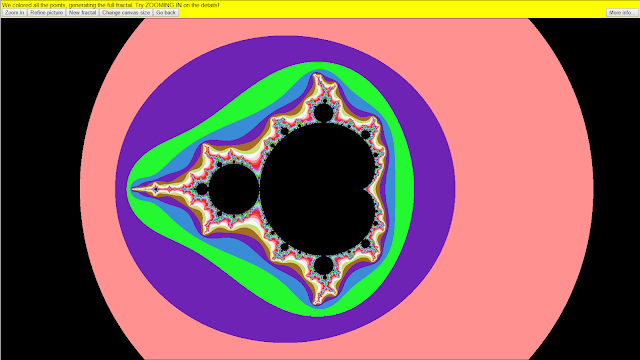Click the Zoom in button
This screenshot has width=640, height=360.
click(x=14, y=13)
